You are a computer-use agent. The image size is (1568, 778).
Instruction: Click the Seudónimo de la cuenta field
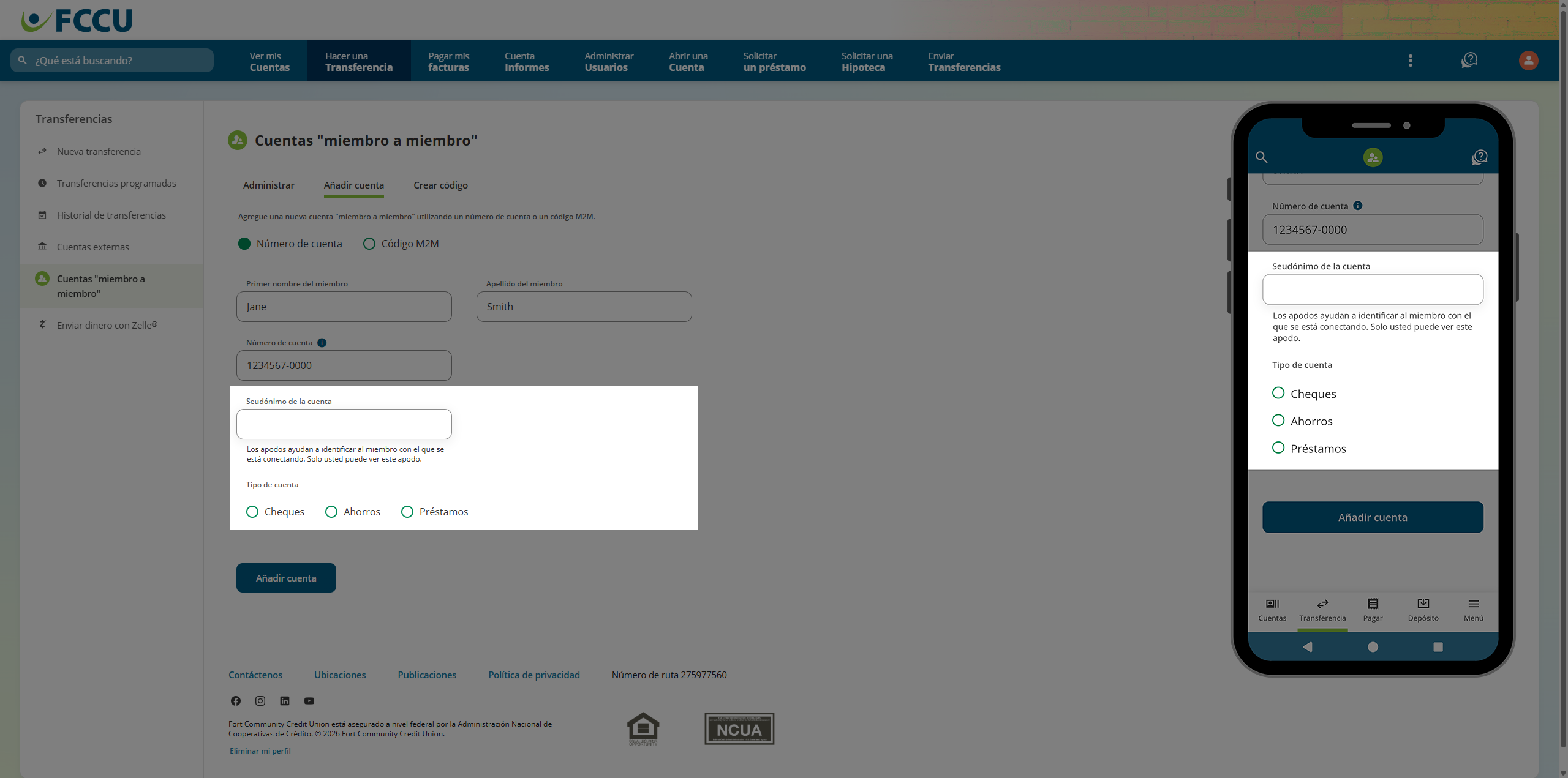coord(344,424)
